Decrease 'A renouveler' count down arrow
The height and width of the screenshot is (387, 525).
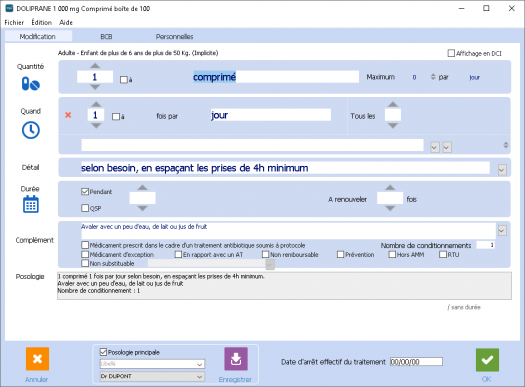[390, 209]
